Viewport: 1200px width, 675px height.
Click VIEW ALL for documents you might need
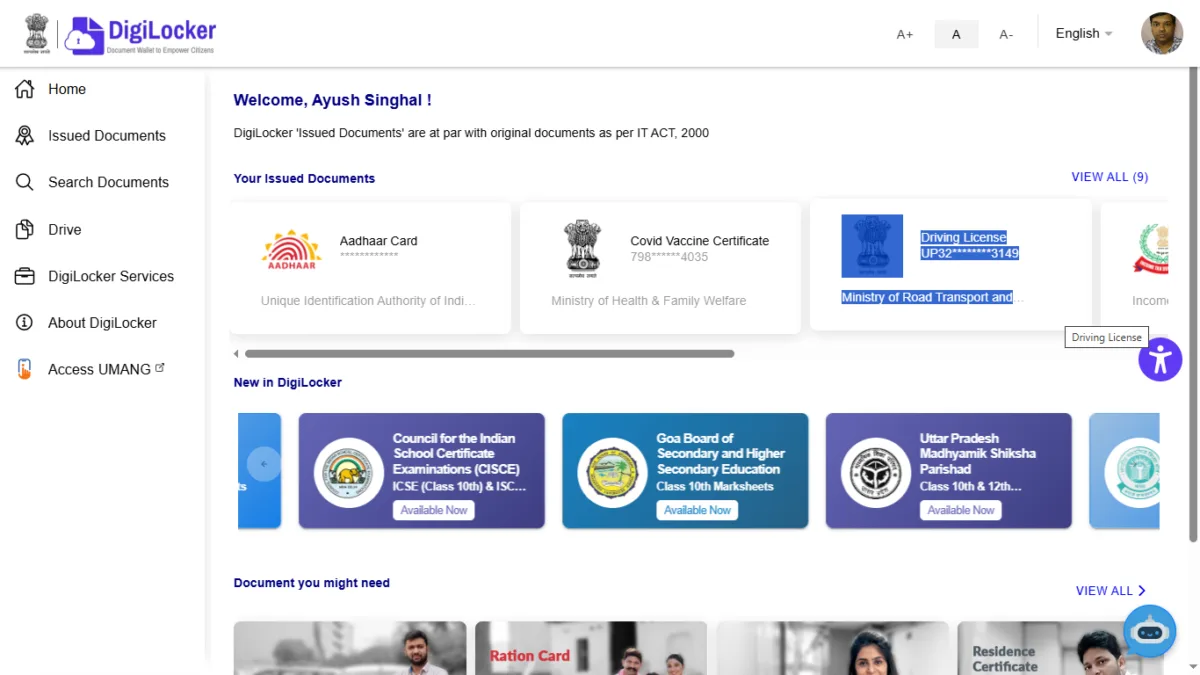[1111, 591]
